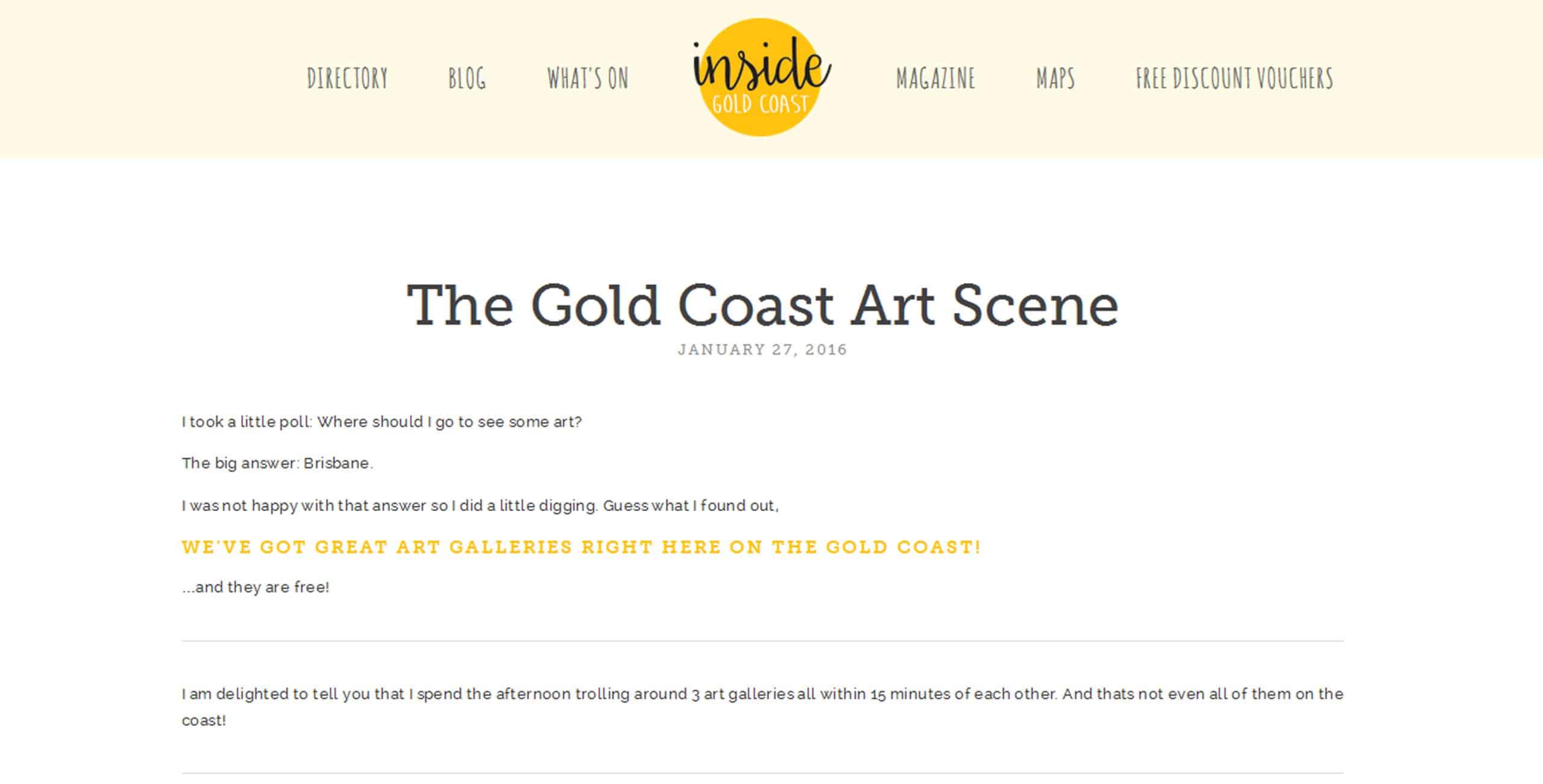
Task: Click the article title The Gold Coast Art Scene
Action: (x=762, y=305)
